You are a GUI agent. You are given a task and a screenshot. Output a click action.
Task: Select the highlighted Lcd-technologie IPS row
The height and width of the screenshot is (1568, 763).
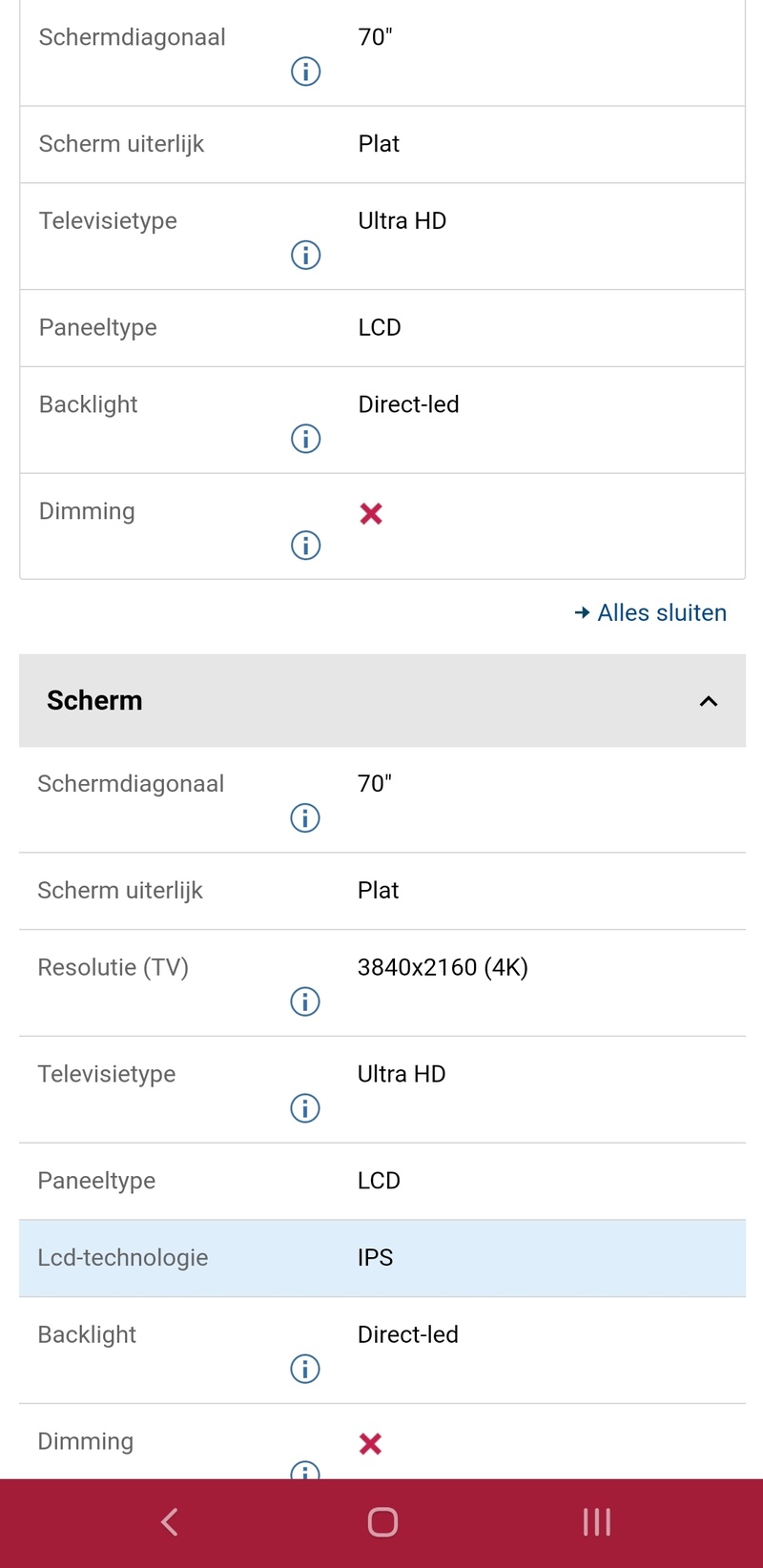tap(381, 1257)
